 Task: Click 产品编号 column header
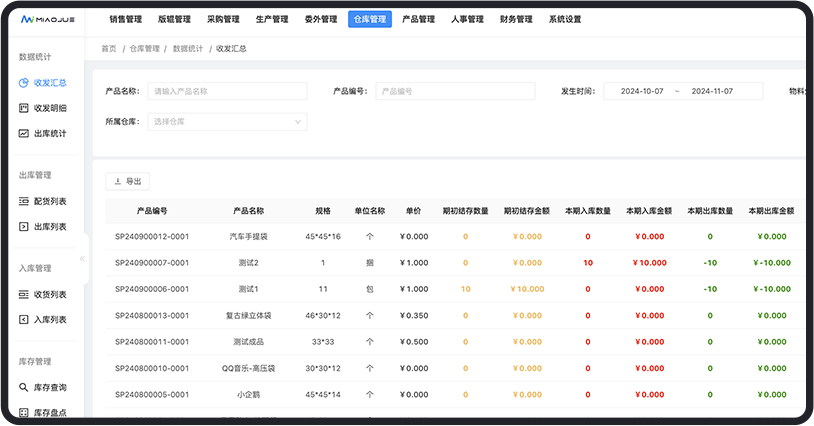click(x=152, y=211)
